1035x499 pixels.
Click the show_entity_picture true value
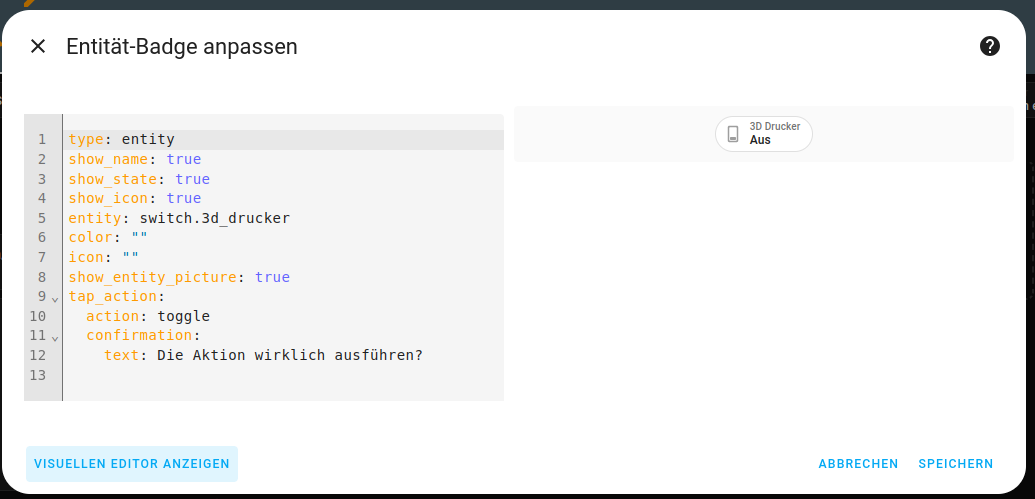(272, 277)
